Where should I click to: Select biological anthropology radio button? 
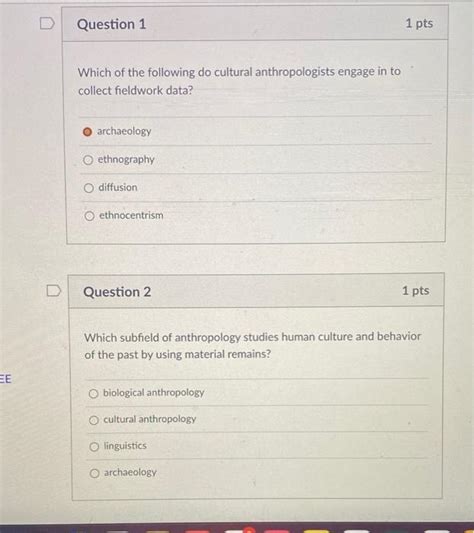(x=94, y=394)
